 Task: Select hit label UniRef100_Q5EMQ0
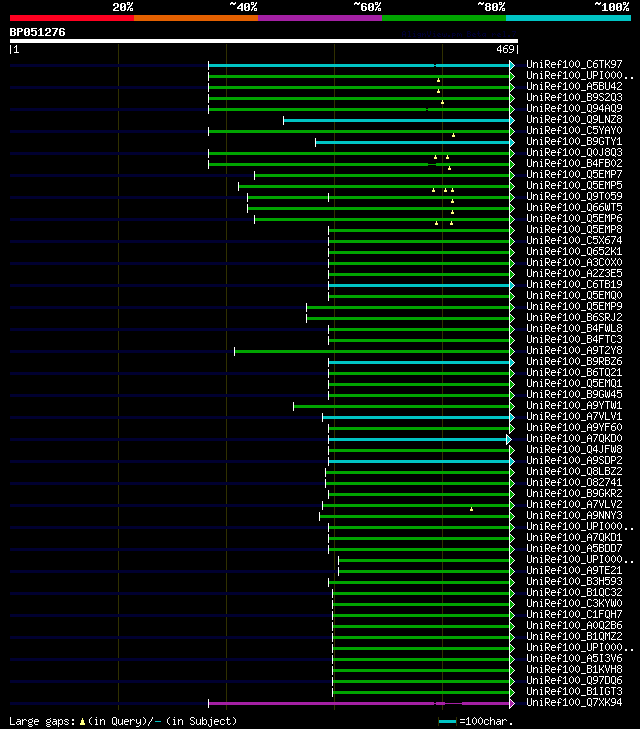click(574, 295)
